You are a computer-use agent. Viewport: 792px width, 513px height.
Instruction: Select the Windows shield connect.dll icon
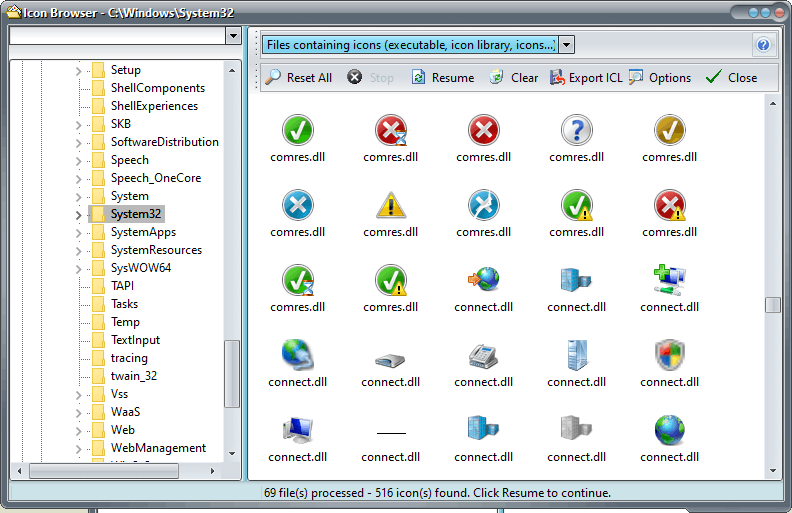coord(669,356)
